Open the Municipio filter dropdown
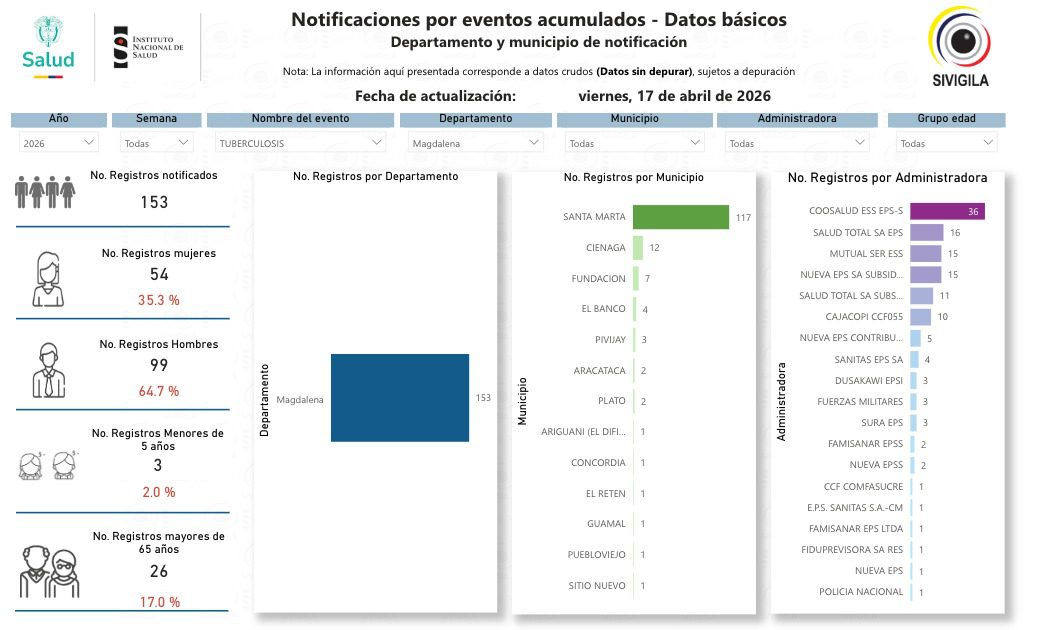This screenshot has width=1038, height=630. [x=634, y=143]
